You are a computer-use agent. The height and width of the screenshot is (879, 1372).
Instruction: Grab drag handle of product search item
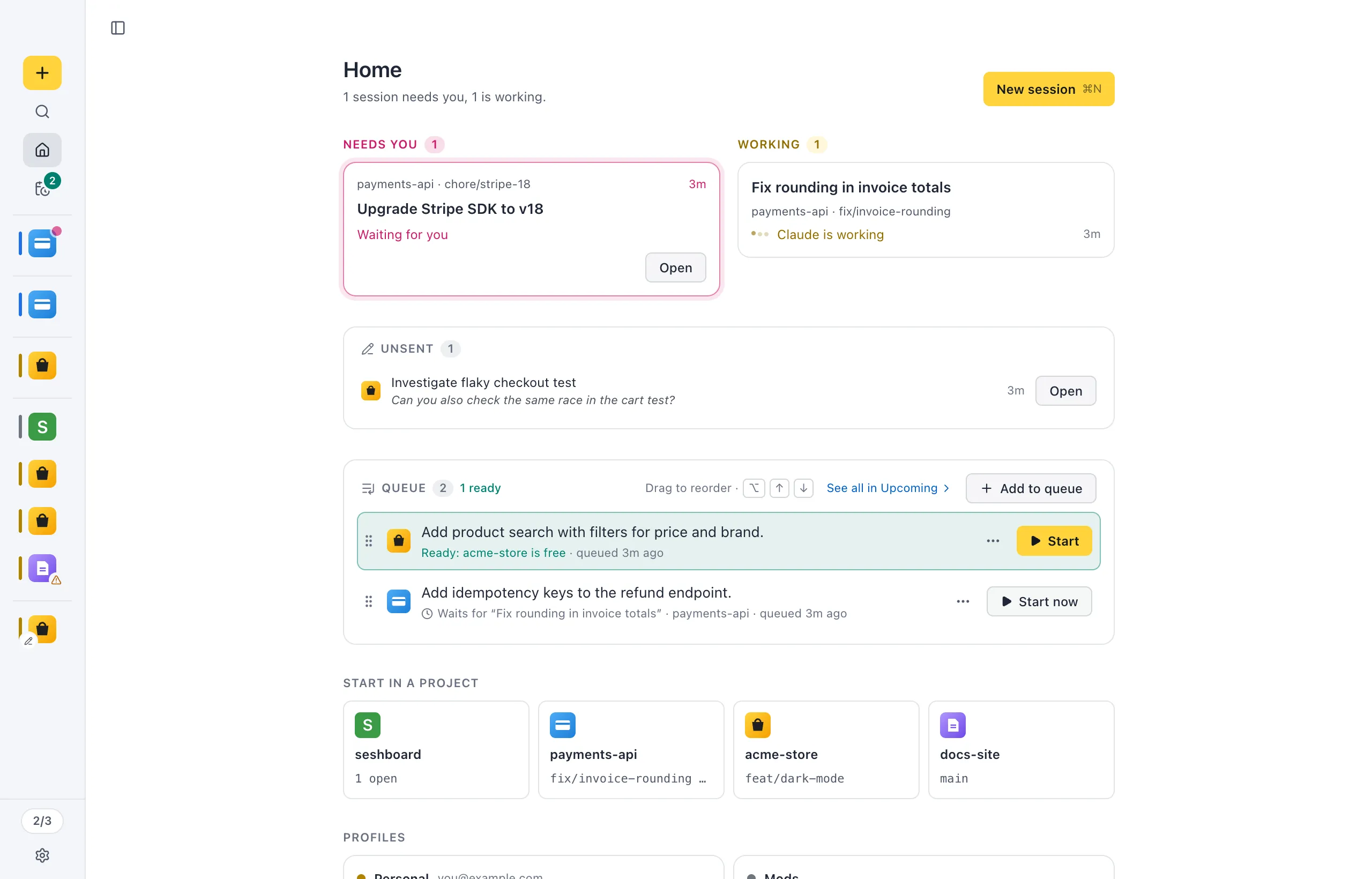[369, 540]
